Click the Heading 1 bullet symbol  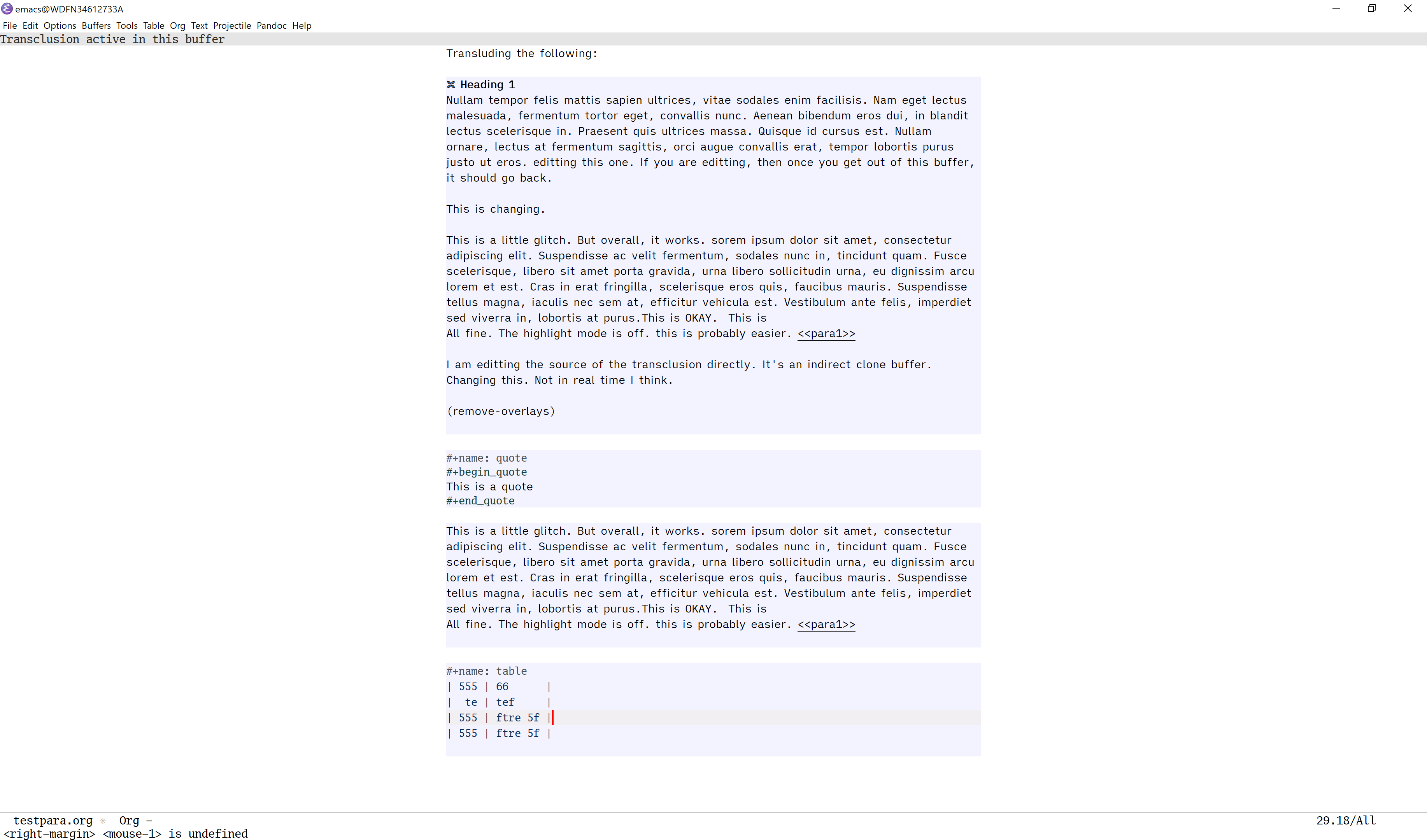(x=451, y=85)
